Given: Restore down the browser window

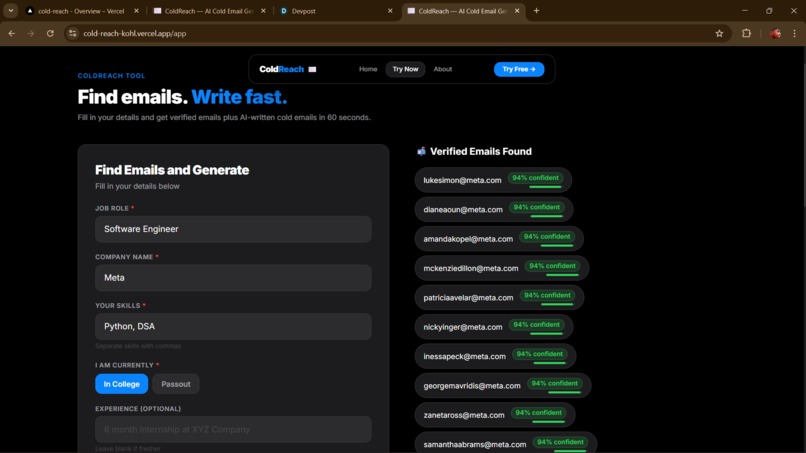Looking at the screenshot, I should tap(769, 11).
